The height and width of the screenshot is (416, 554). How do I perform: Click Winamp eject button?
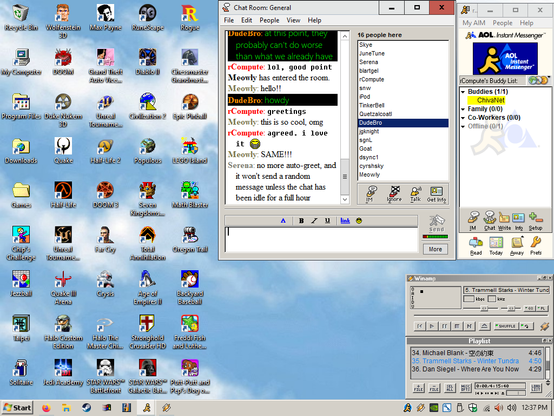[x=485, y=326]
